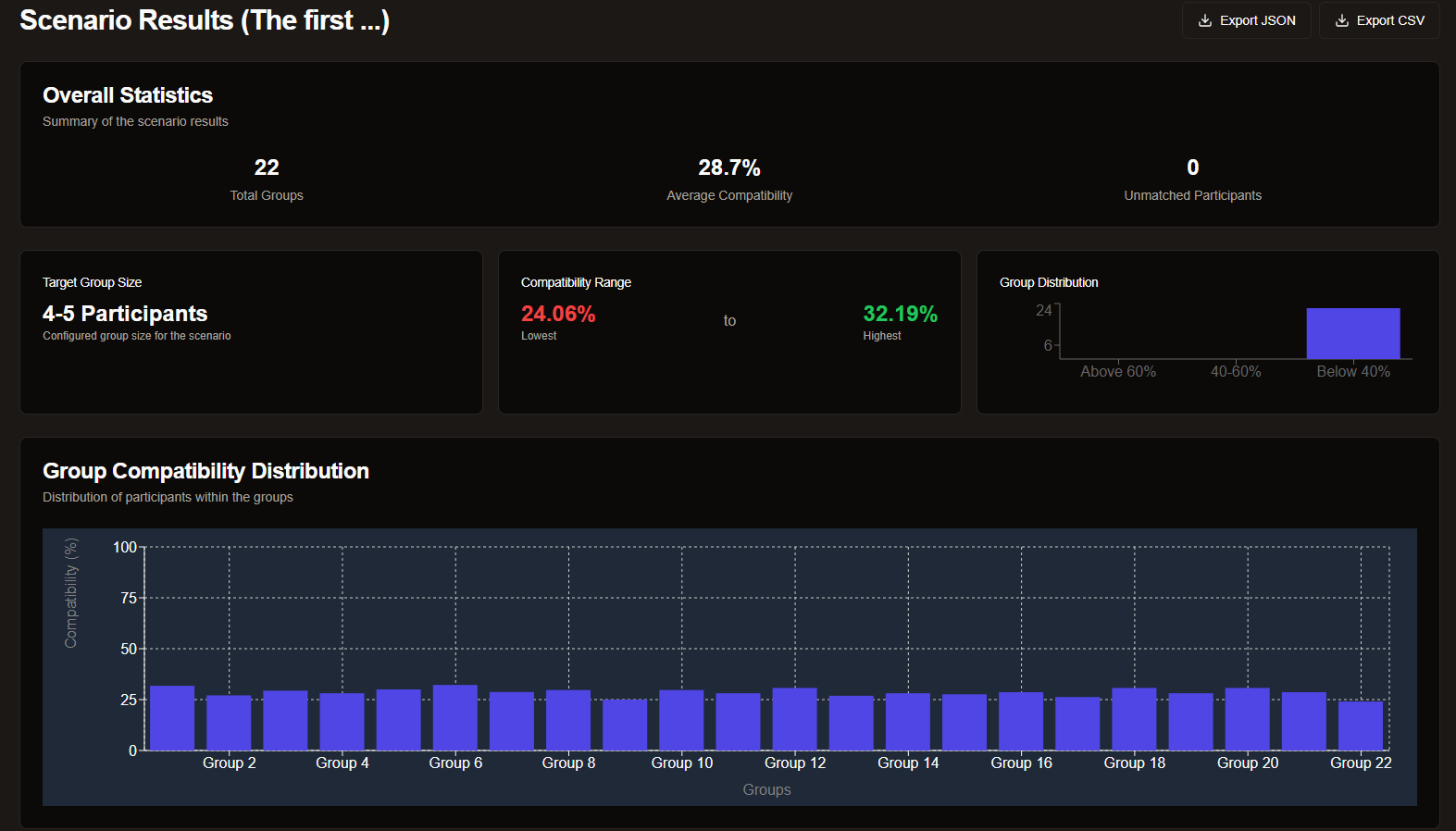The height and width of the screenshot is (831, 1456).
Task: Click the Configured group size description text
Action: click(x=137, y=336)
